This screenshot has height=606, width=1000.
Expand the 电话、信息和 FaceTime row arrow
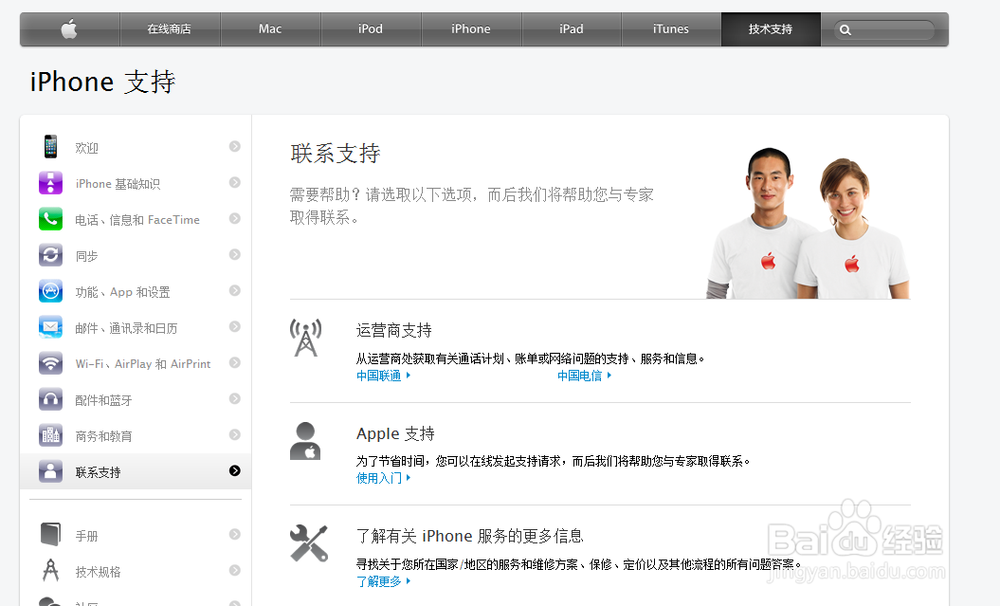tap(235, 218)
